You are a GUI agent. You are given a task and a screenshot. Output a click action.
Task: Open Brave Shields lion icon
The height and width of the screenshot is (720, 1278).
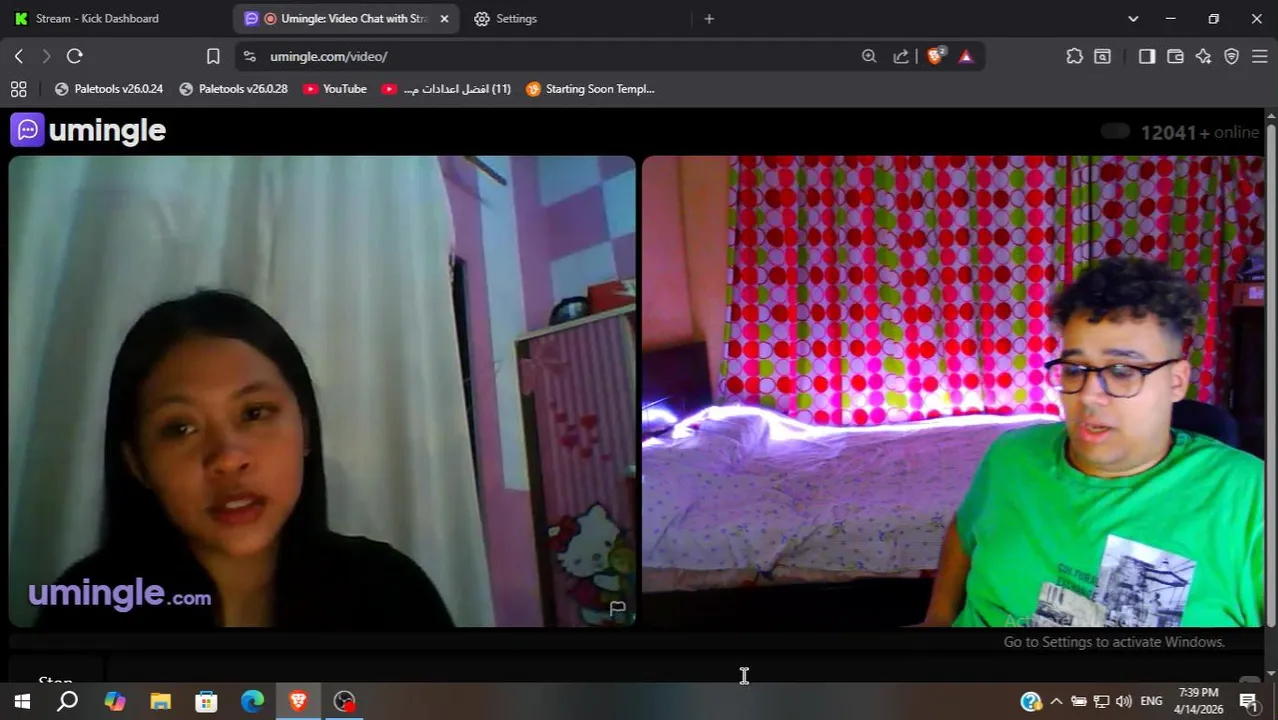point(935,57)
